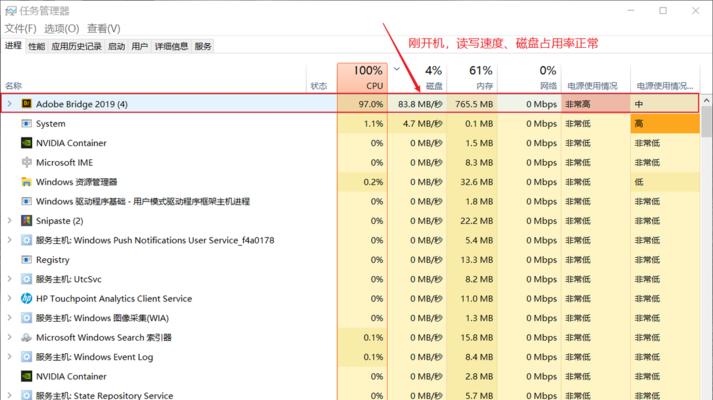The height and width of the screenshot is (400, 713).
Task: Click the HP Touchpoint Analytics icon
Action: (26, 299)
